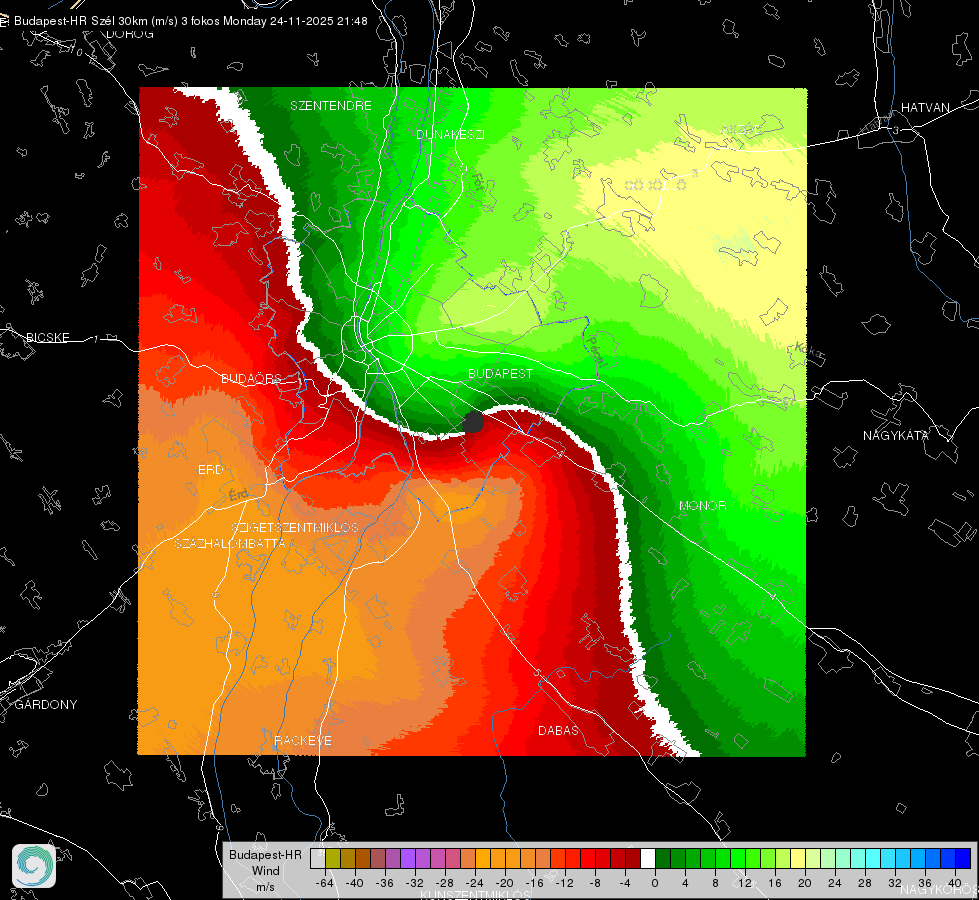Click the MONOR city label
Screen dimensions: 979x900
tap(702, 505)
